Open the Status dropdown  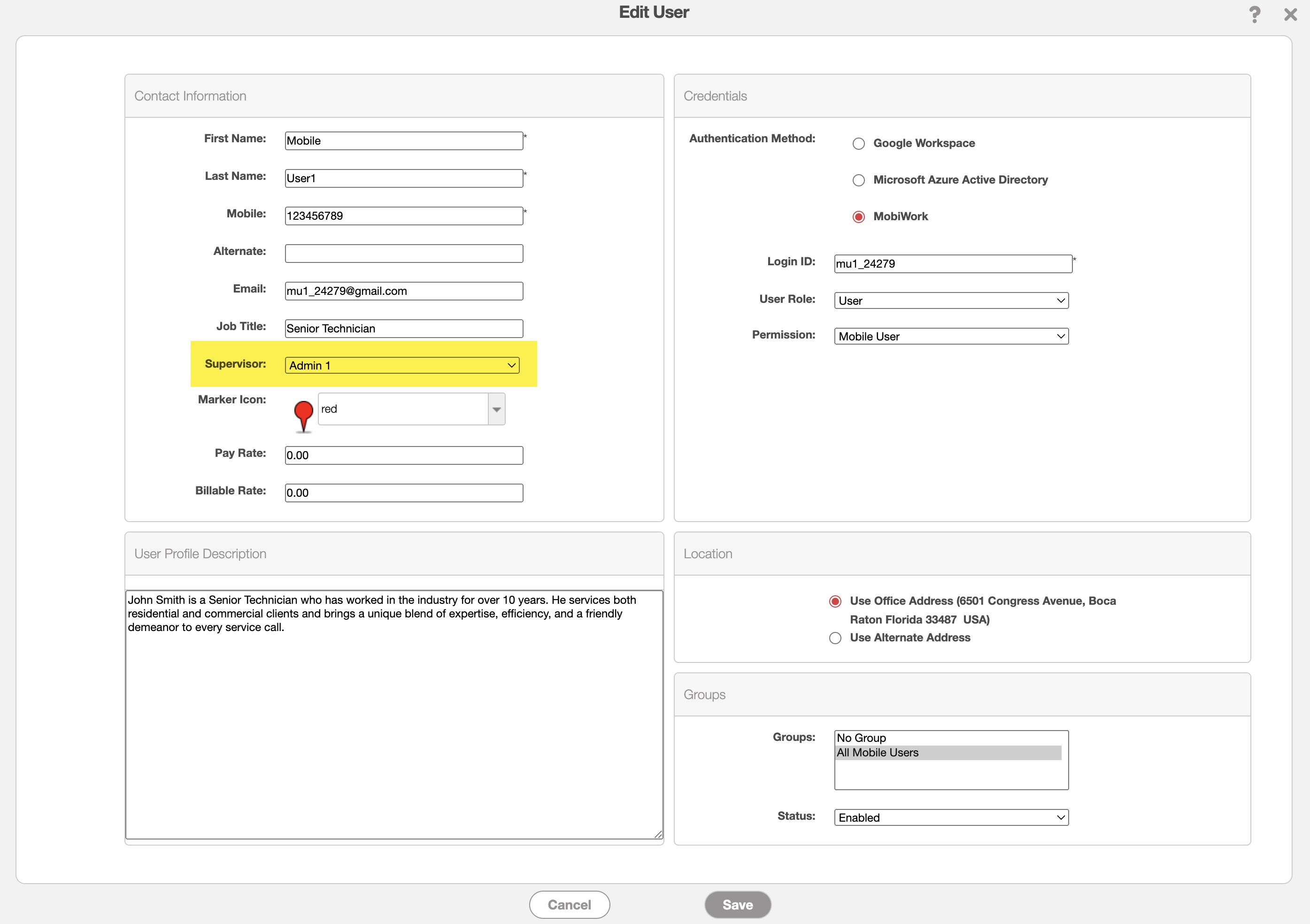[x=950, y=817]
